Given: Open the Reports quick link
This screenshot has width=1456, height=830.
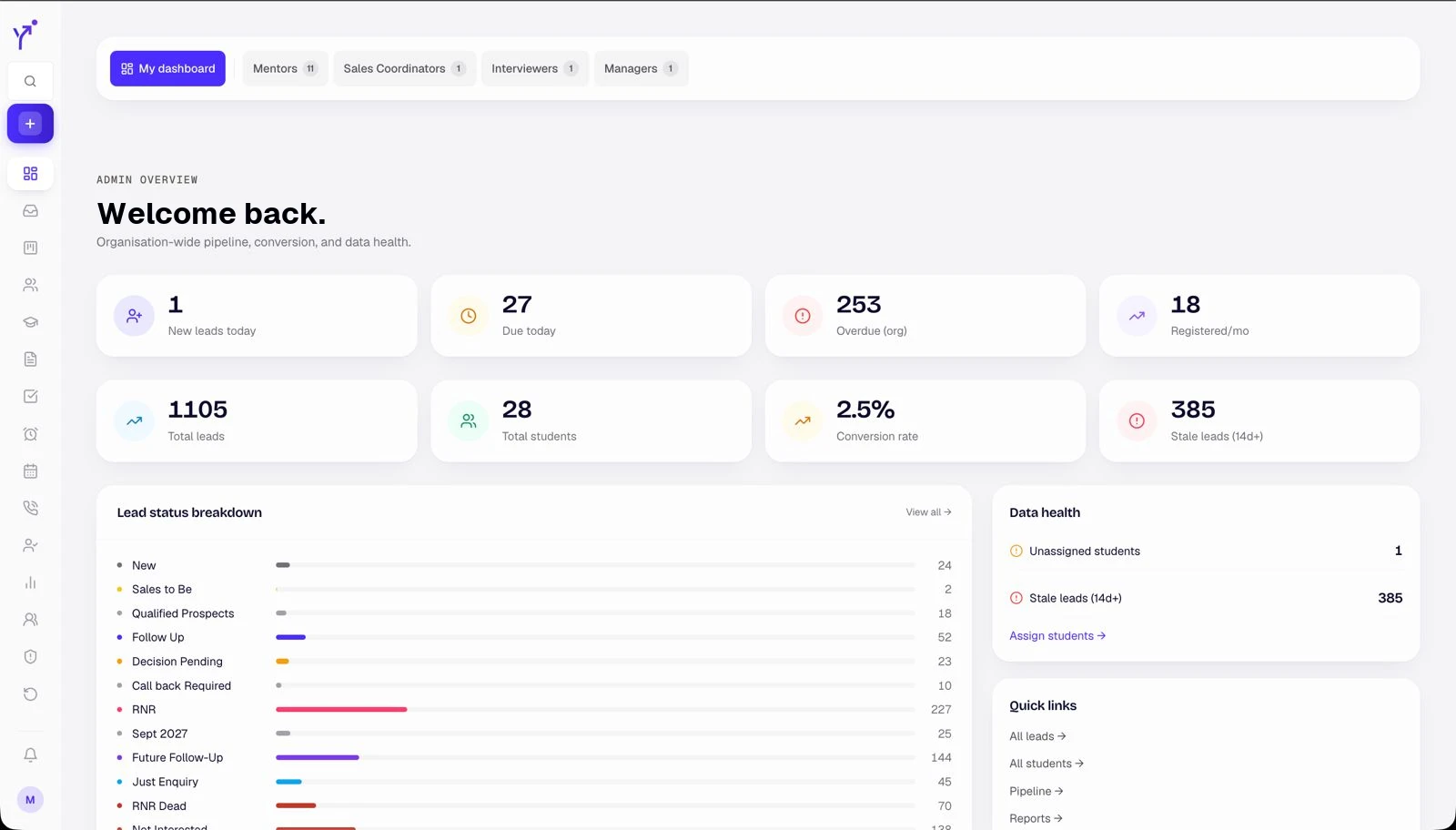Looking at the screenshot, I should point(1036,818).
